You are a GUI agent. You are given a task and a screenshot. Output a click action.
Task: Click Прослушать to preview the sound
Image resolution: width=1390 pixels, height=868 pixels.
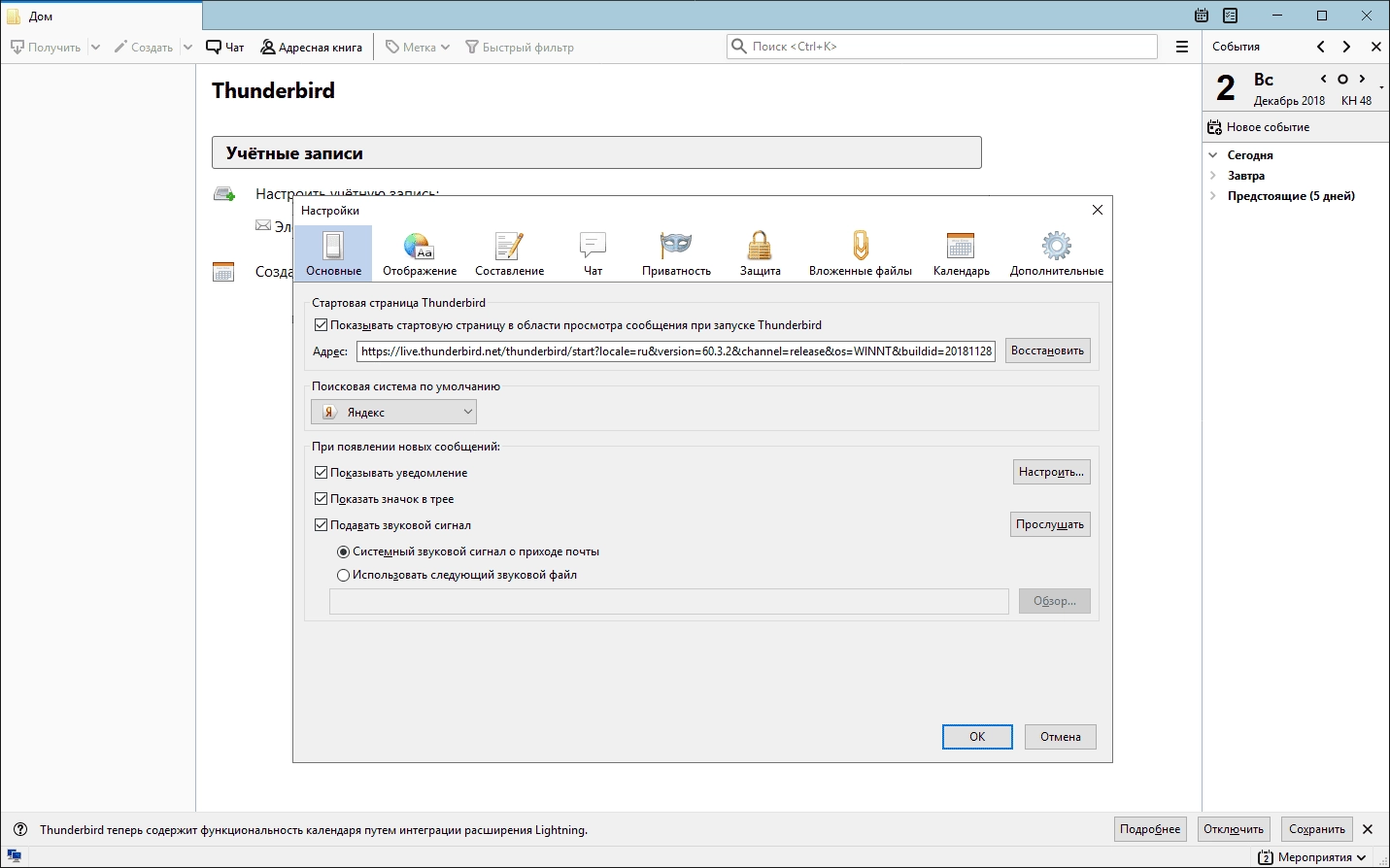click(1050, 524)
